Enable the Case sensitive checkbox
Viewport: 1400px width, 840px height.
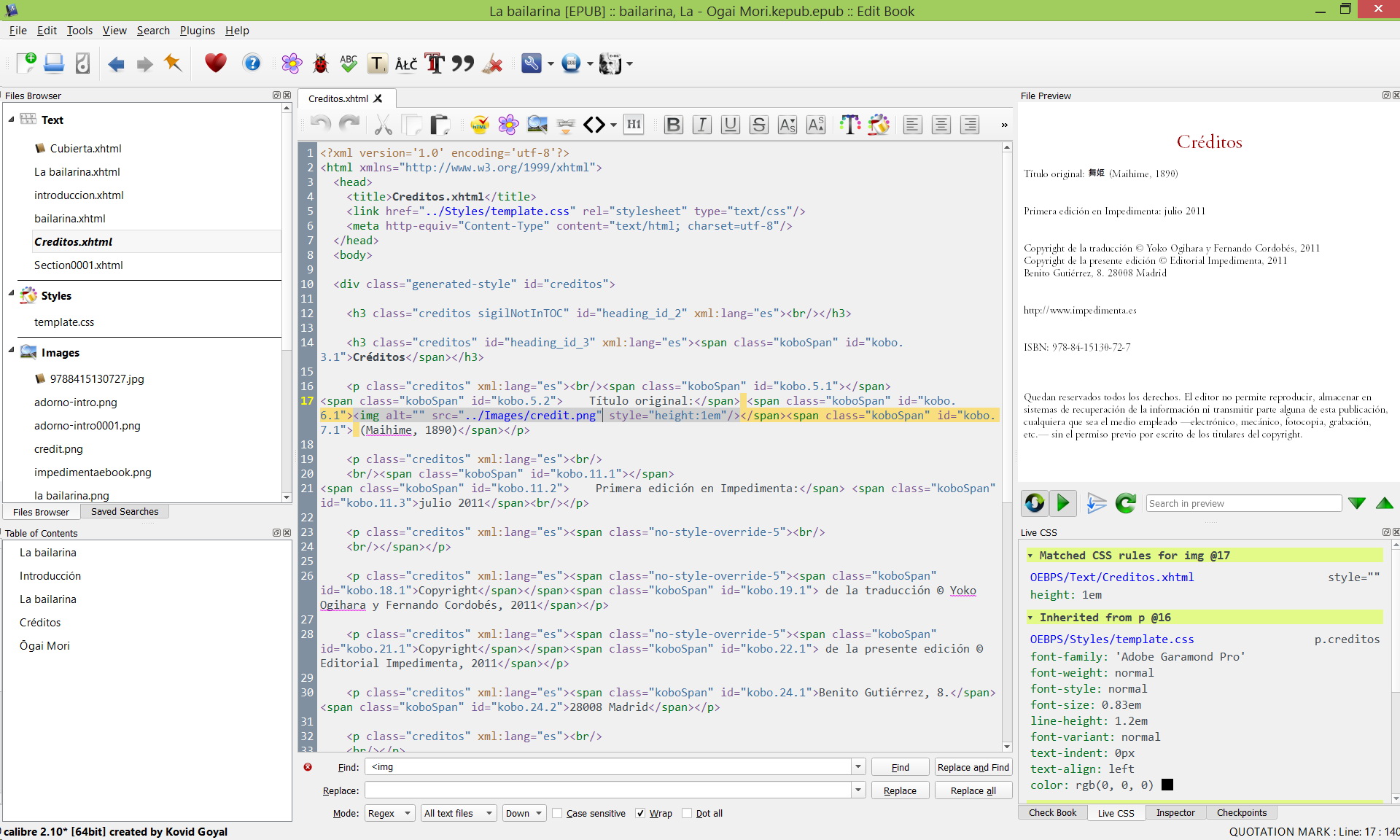tap(558, 813)
